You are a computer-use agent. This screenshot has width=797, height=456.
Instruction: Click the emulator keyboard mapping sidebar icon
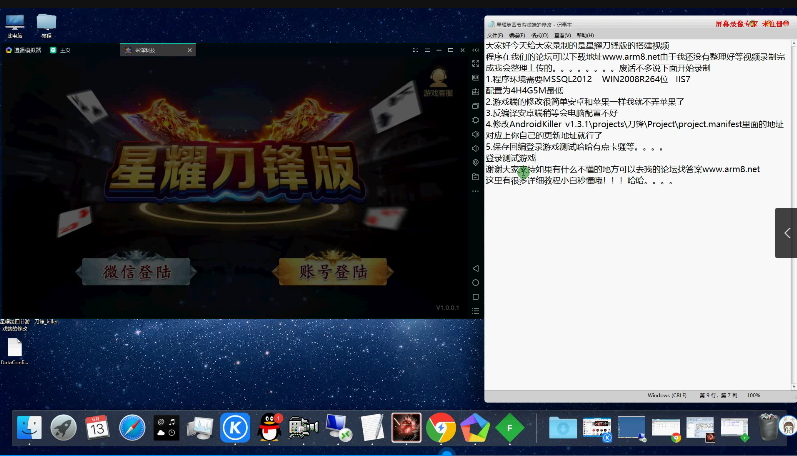click(x=475, y=78)
